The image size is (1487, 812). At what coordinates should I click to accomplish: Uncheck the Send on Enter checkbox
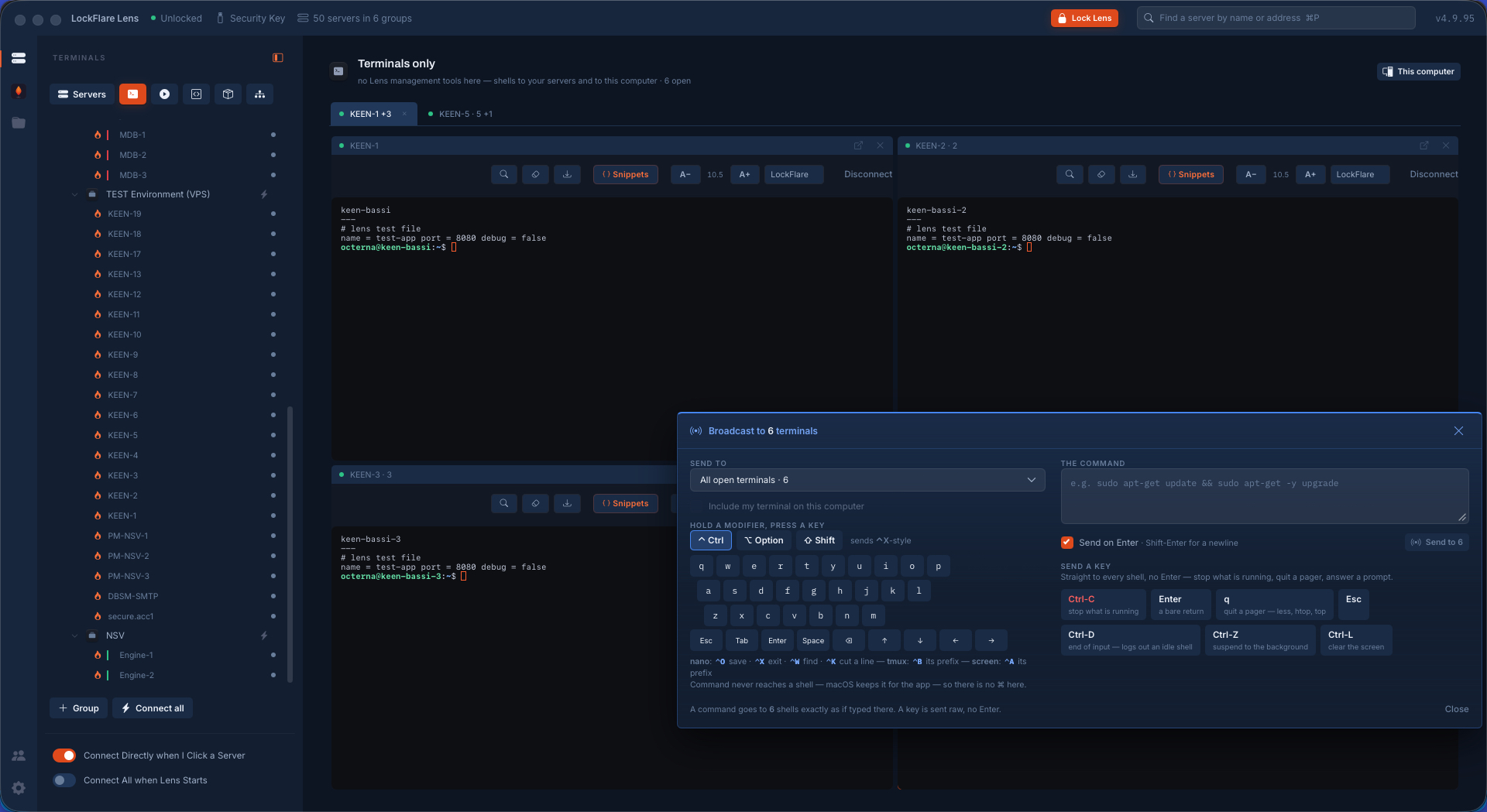pyautogui.click(x=1067, y=543)
